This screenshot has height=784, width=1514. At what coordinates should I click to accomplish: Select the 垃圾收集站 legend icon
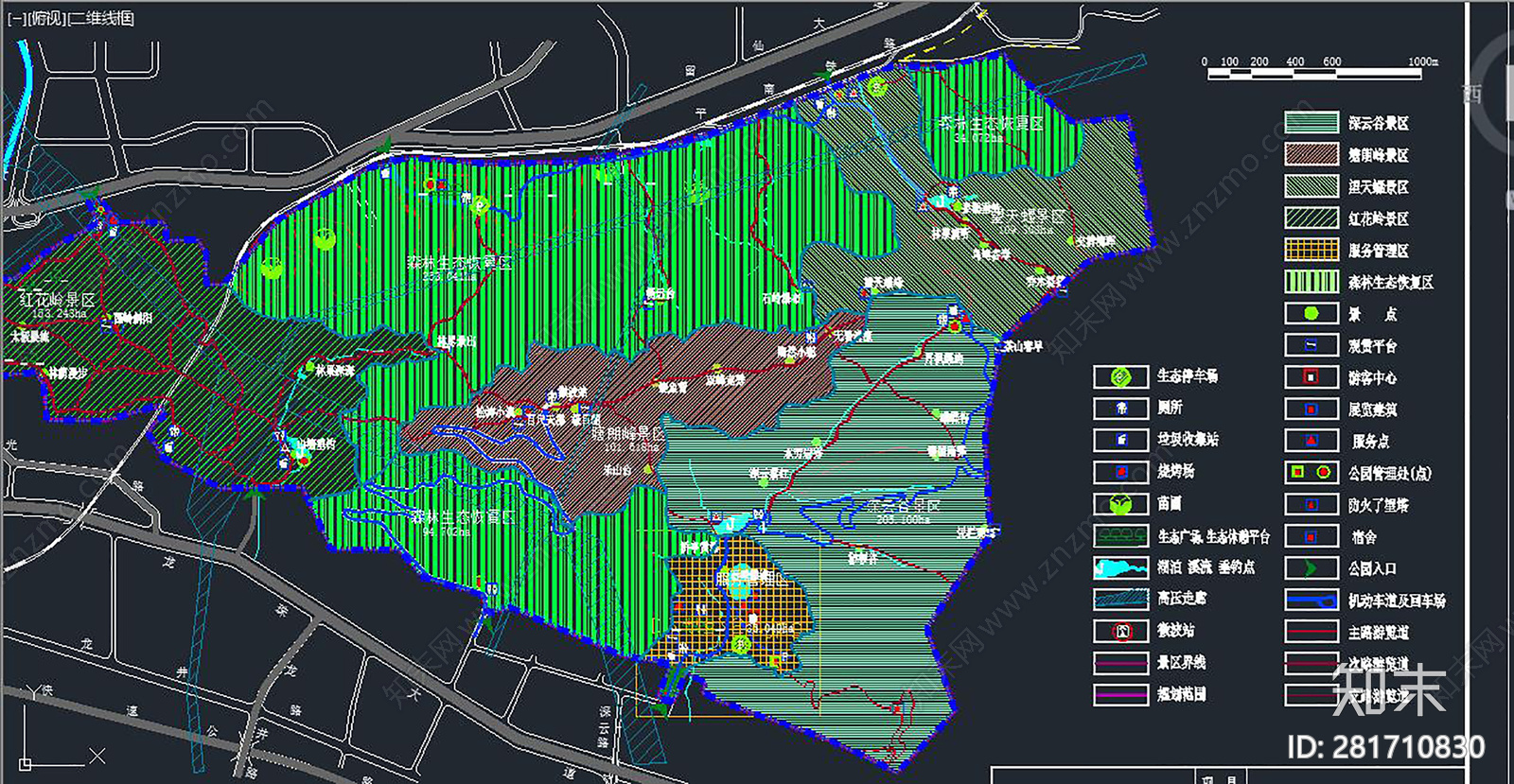[x=1120, y=440]
